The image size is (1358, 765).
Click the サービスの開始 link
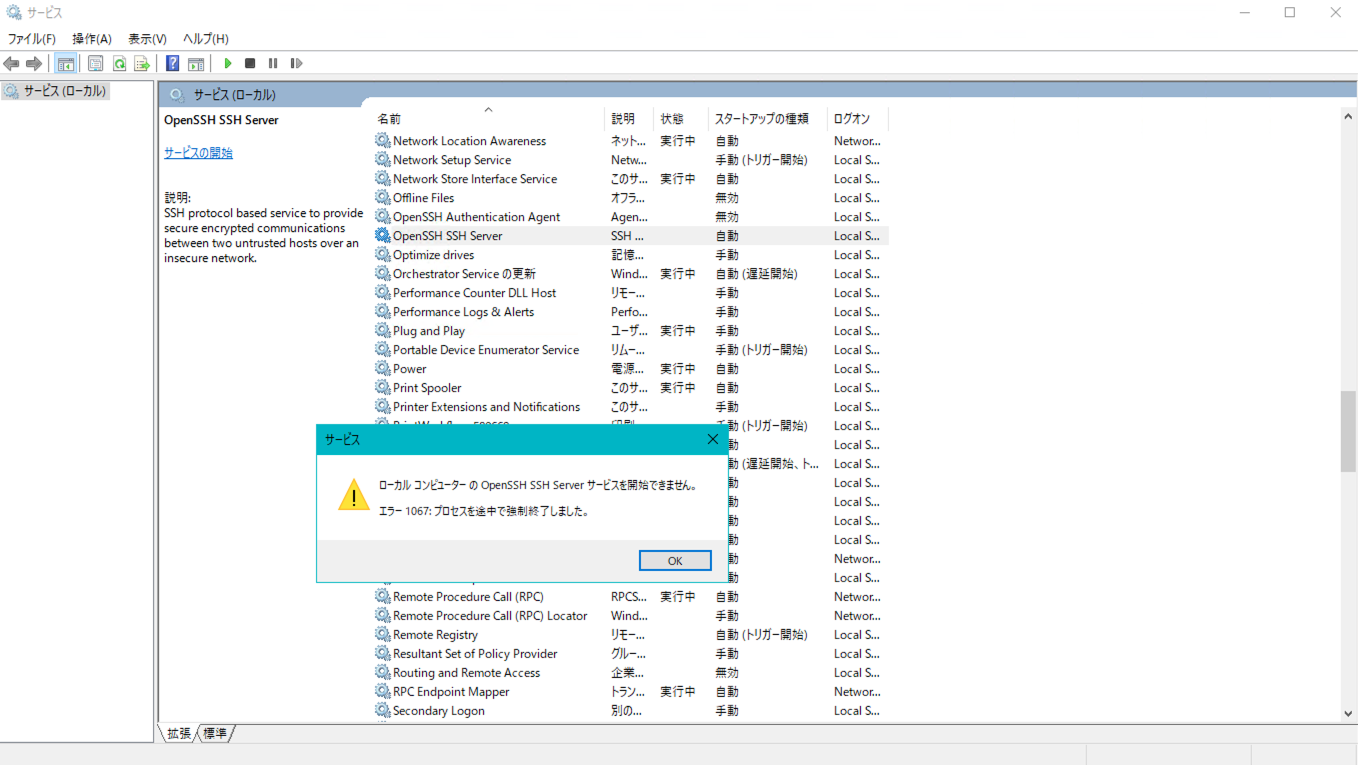click(x=198, y=153)
